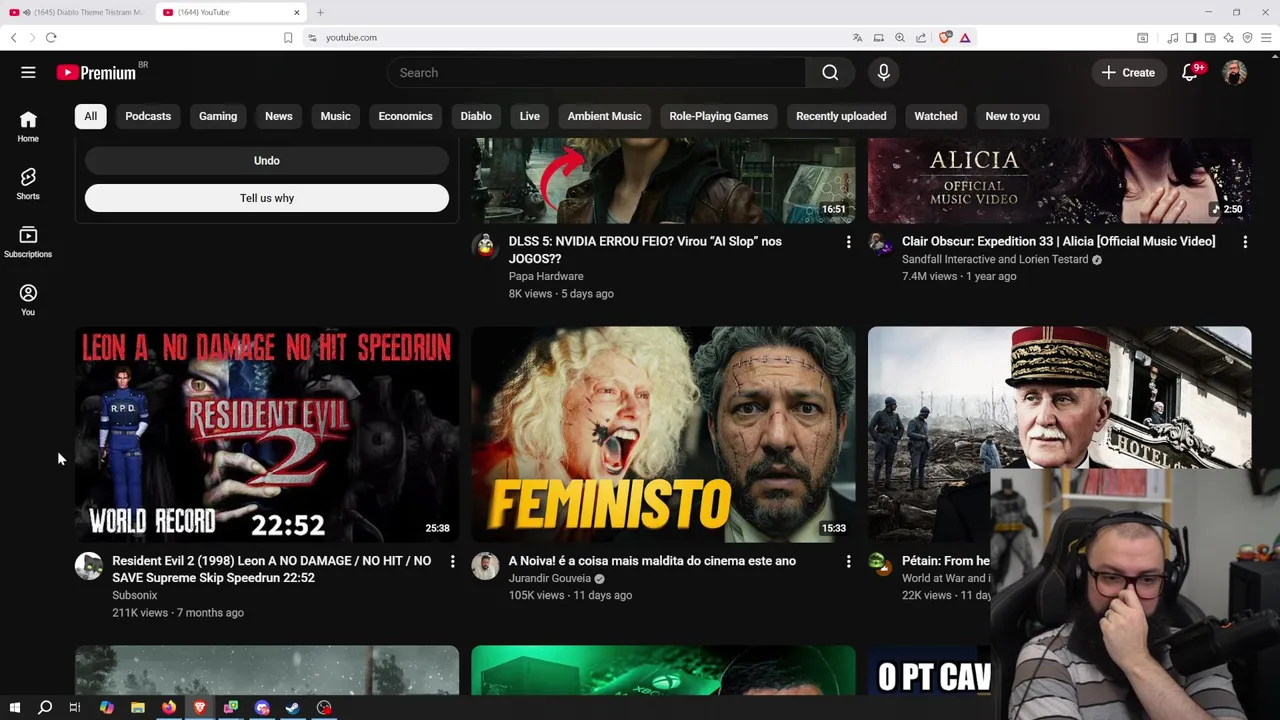Image resolution: width=1280 pixels, height=720 pixels.
Task: Visit the Jurandir Gouveia channel name
Action: 550,578
